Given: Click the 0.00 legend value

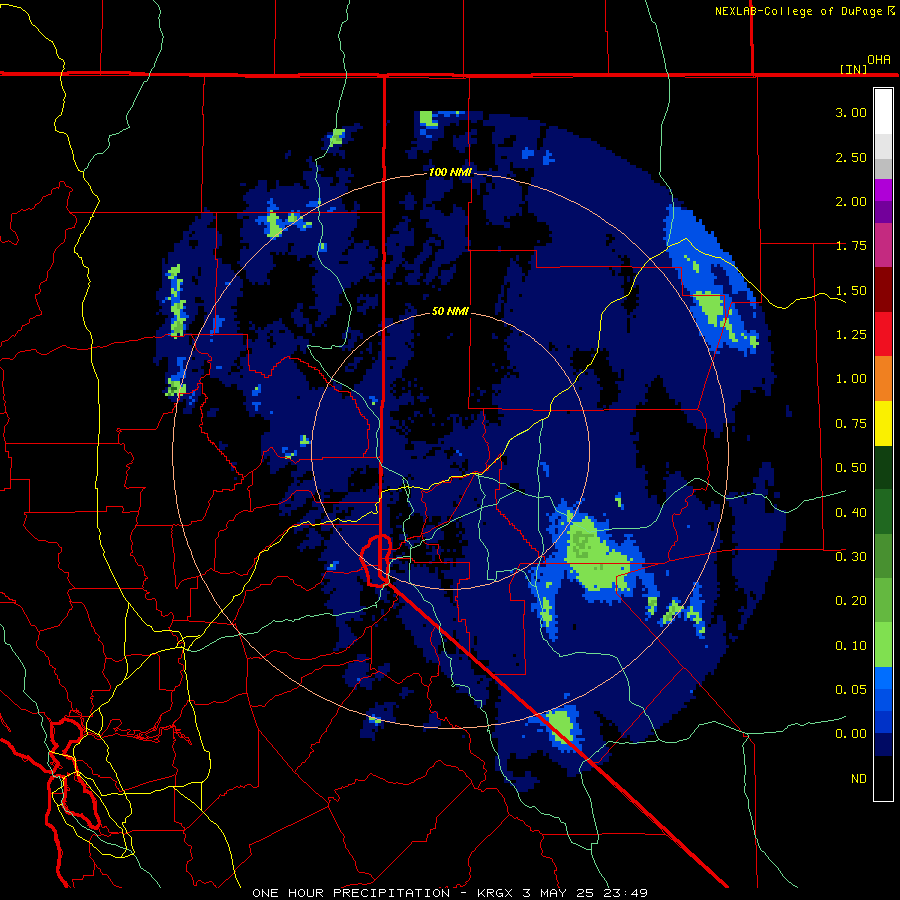Looking at the screenshot, I should tap(851, 734).
